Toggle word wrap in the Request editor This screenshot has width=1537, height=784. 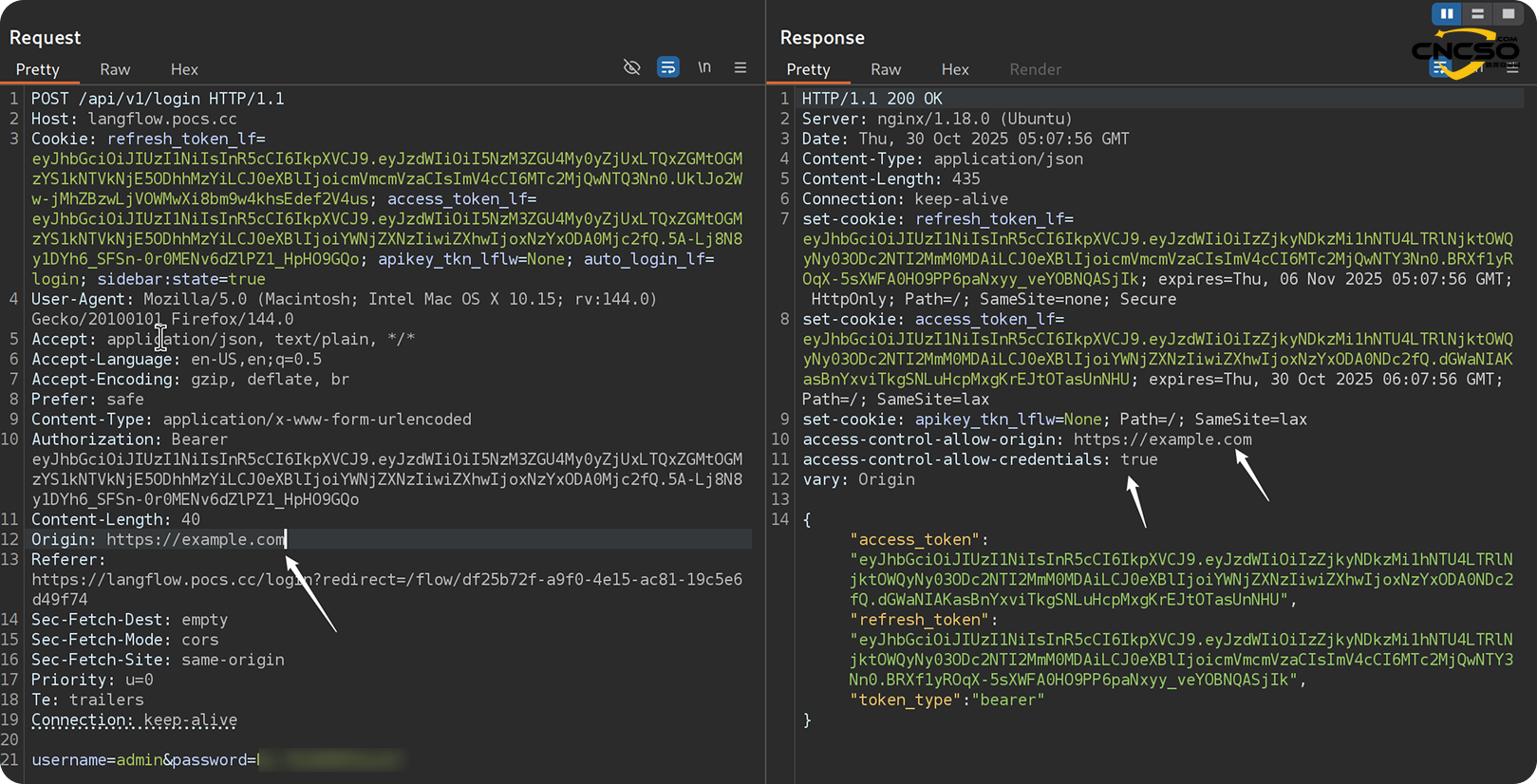668,67
